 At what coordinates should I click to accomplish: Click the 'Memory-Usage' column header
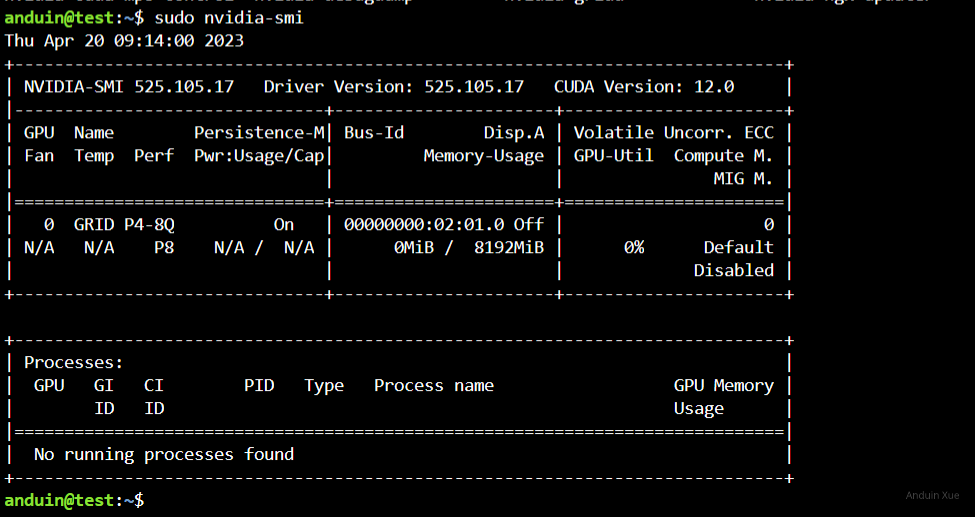[x=483, y=156]
